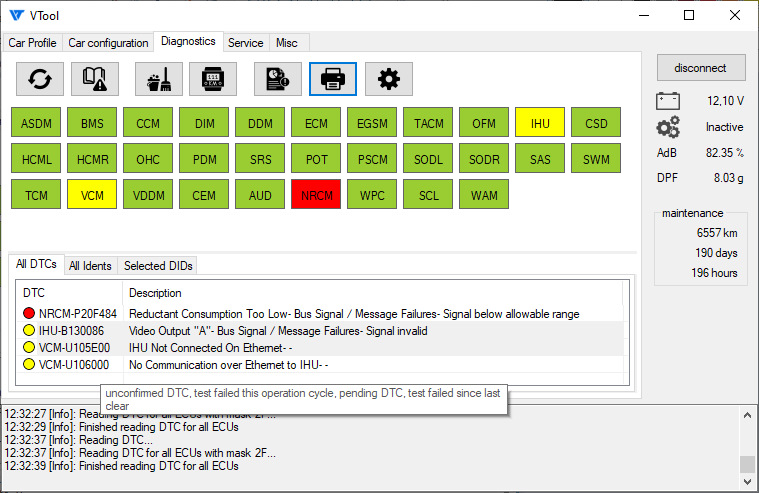759x493 pixels.
Task: Select the red NRCM module tile
Action: (316, 195)
